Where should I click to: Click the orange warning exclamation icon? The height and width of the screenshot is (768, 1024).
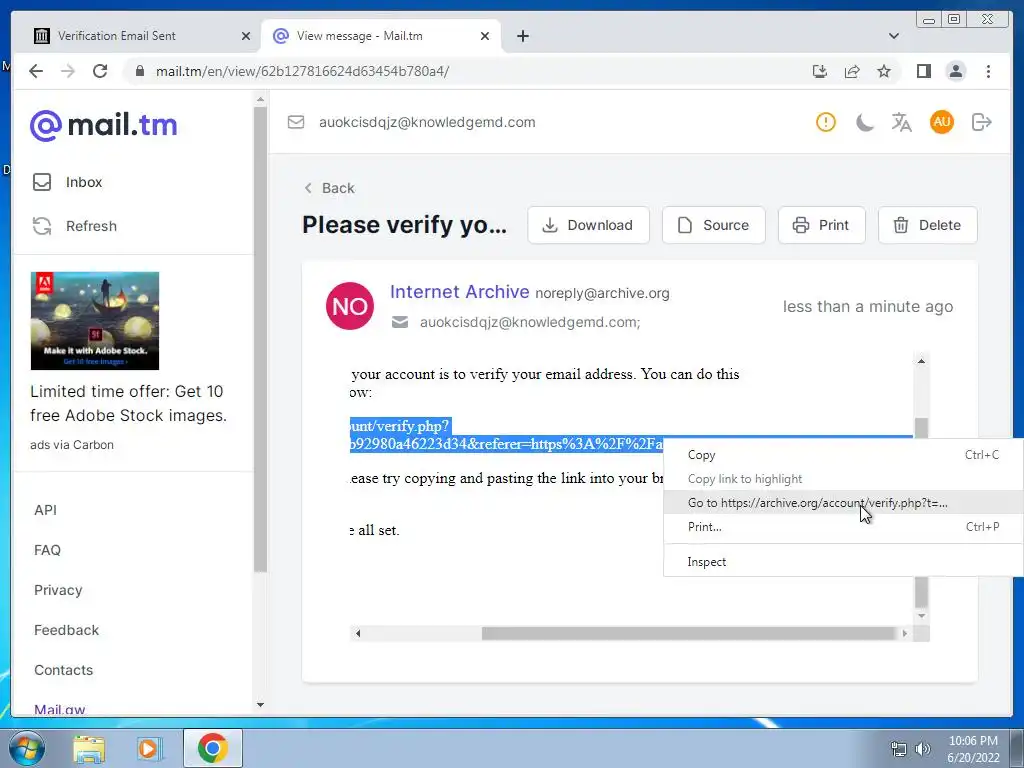coord(825,122)
